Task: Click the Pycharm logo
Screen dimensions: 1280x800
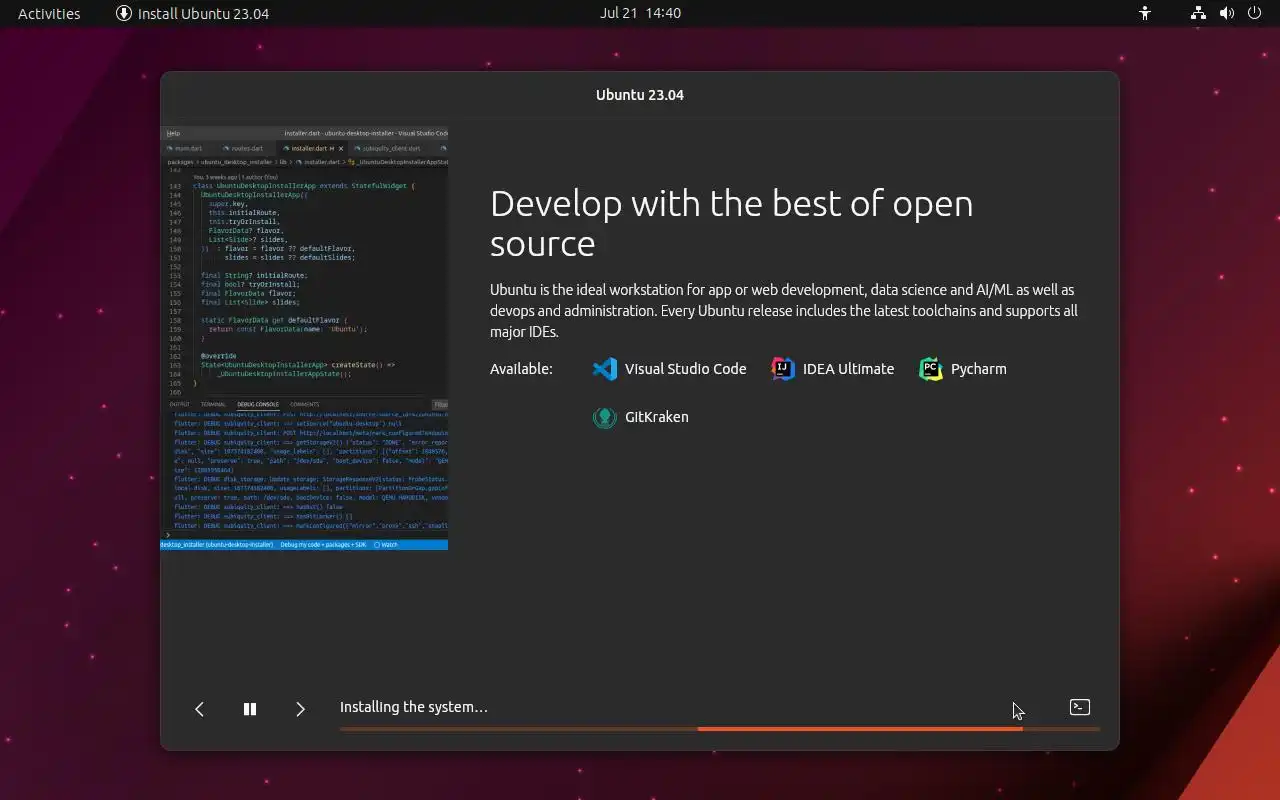Action: [x=931, y=369]
